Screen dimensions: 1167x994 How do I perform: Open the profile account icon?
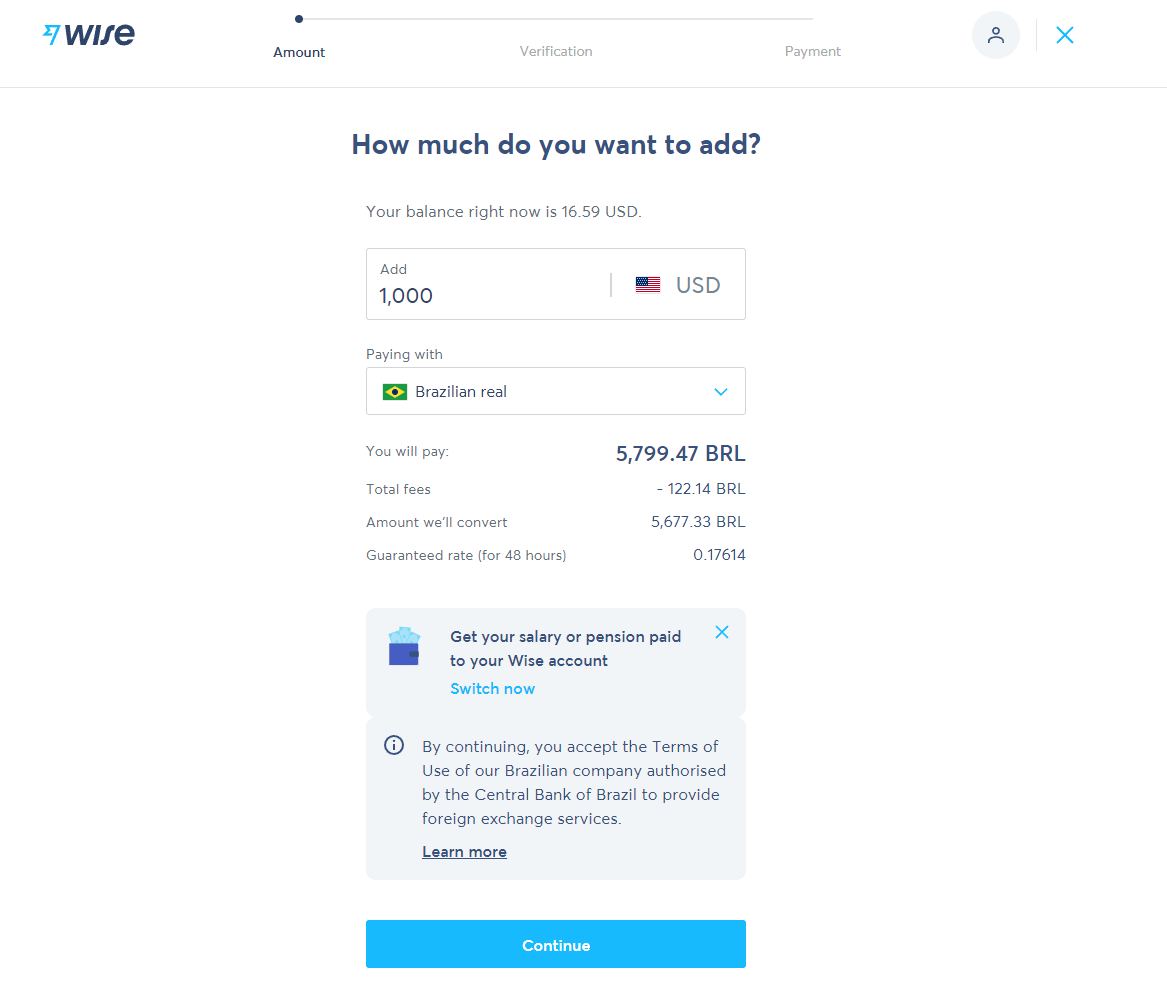995,35
